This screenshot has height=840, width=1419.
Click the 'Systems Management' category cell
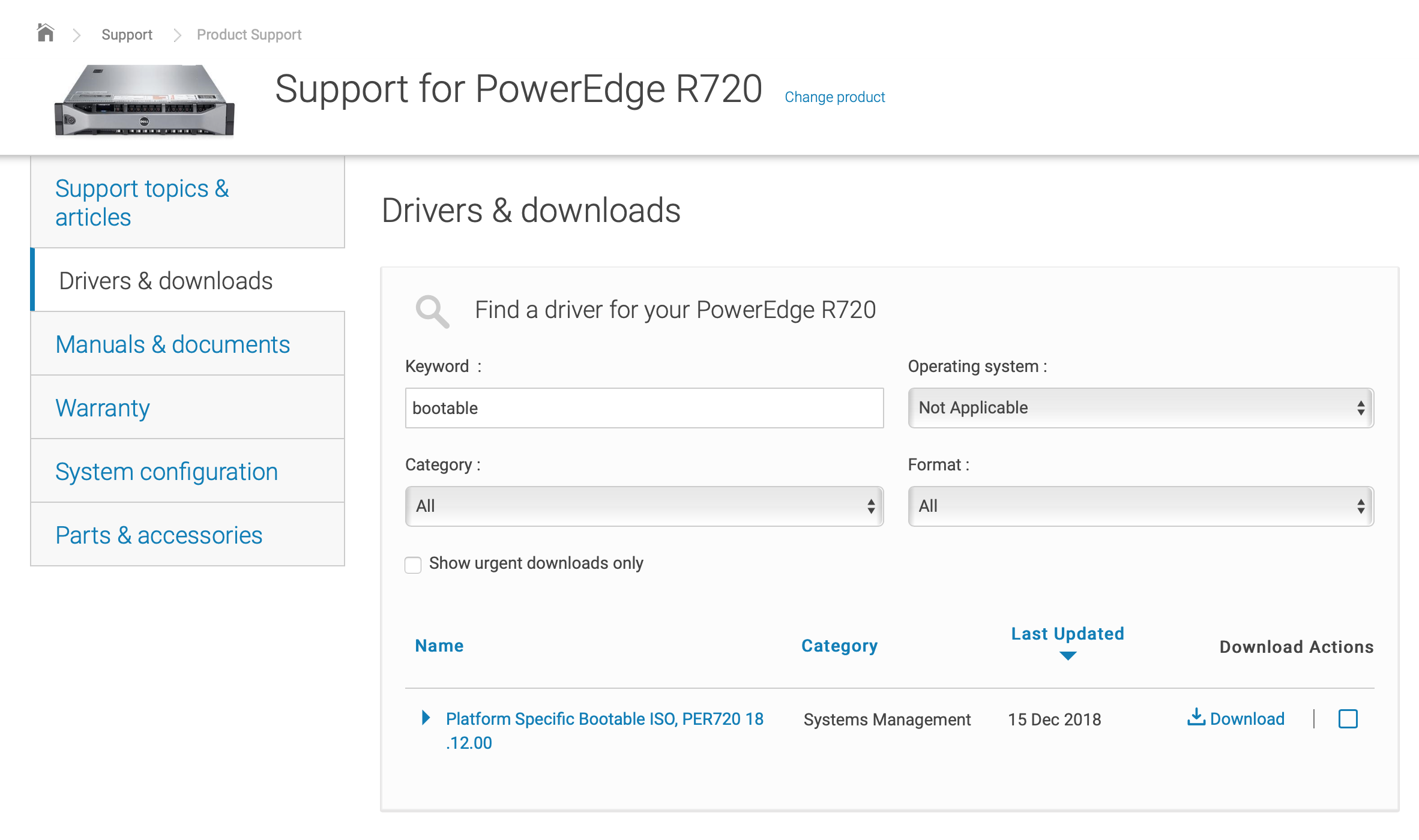[x=887, y=719]
